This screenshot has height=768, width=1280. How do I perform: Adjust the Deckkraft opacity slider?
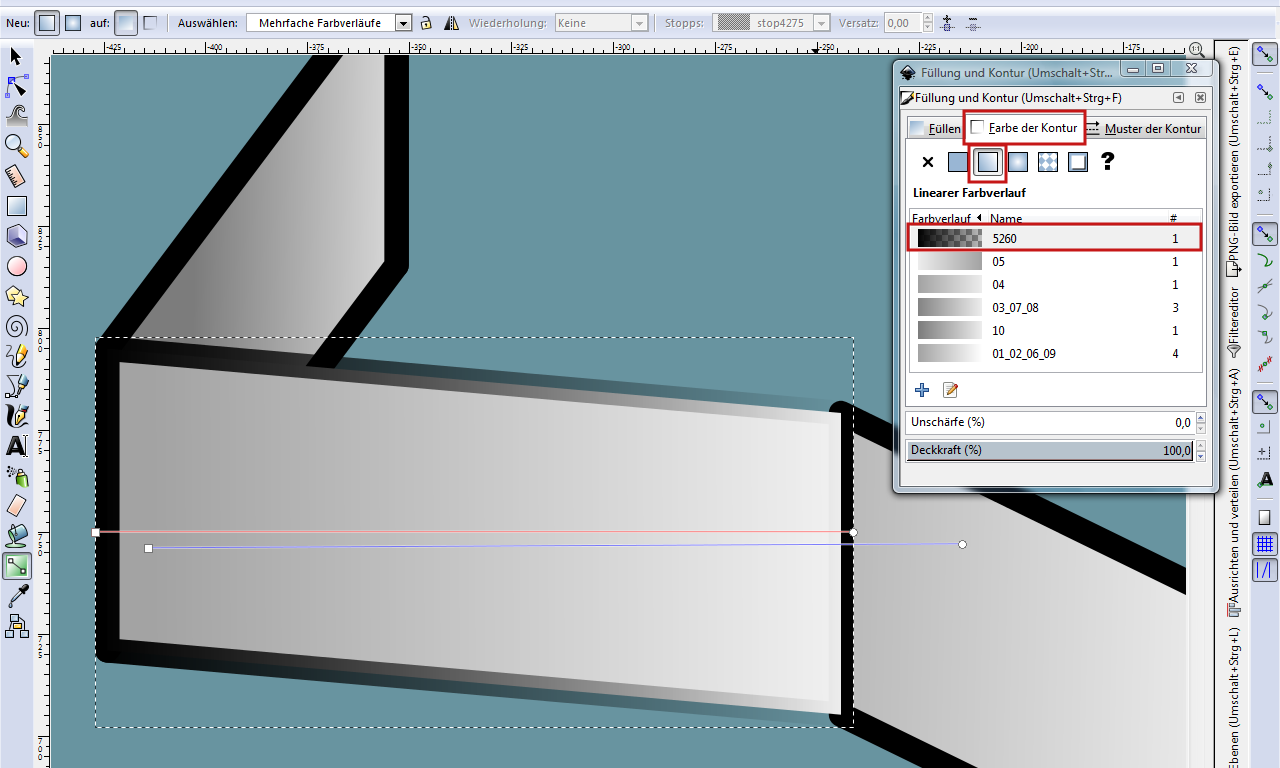coord(1050,451)
